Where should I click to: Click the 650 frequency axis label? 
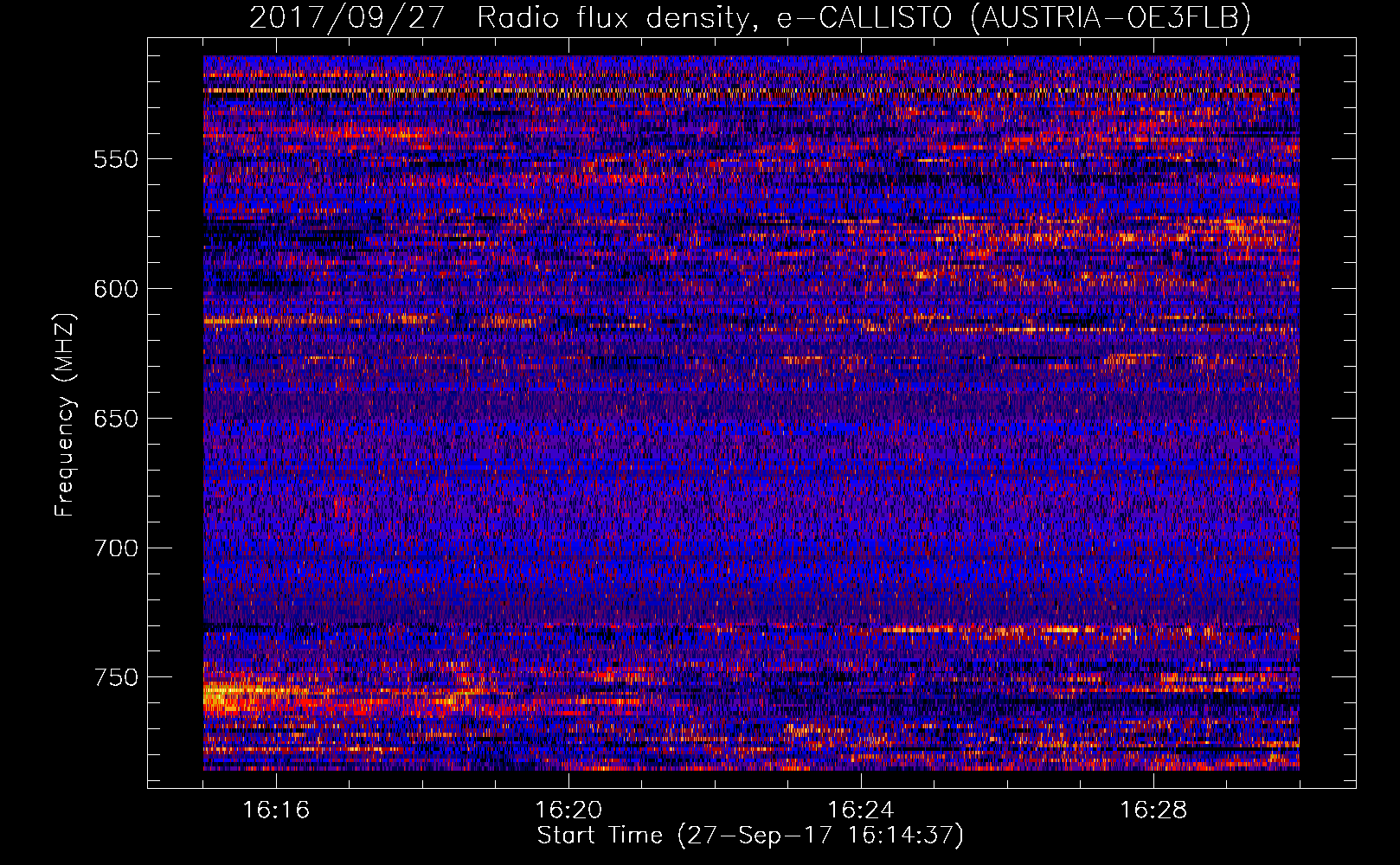tap(116, 419)
